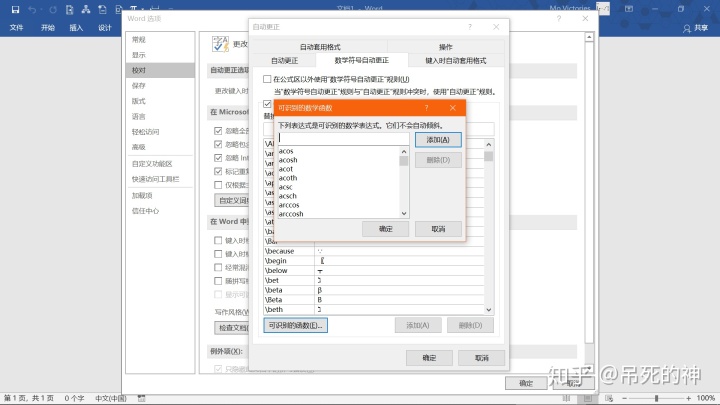720x405 pixels.
Task: Click 确定 at bottom of 自动更正 dialog
Action: [x=429, y=358]
